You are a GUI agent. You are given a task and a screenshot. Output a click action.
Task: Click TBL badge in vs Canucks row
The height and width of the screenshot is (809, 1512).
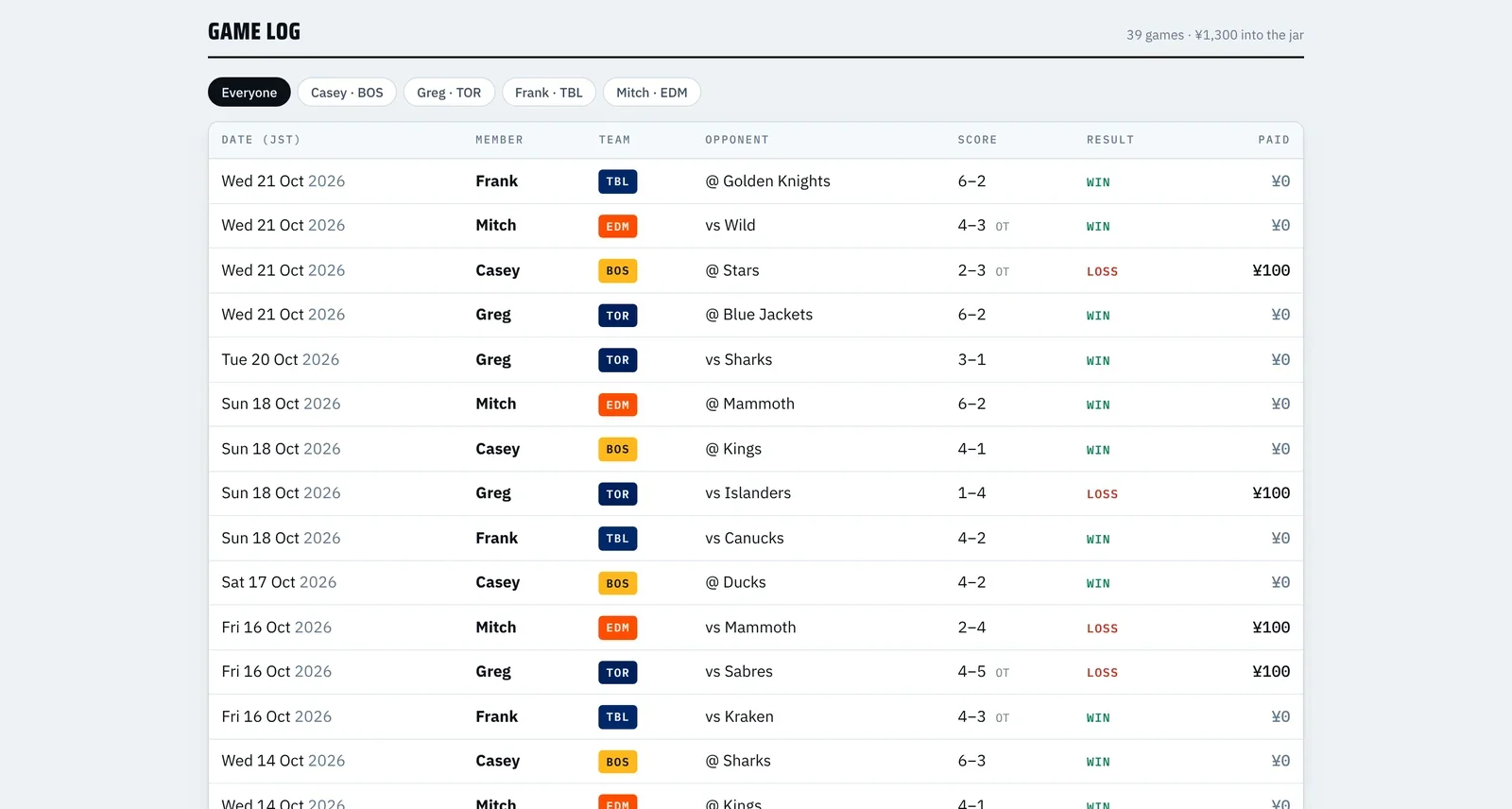tap(618, 539)
